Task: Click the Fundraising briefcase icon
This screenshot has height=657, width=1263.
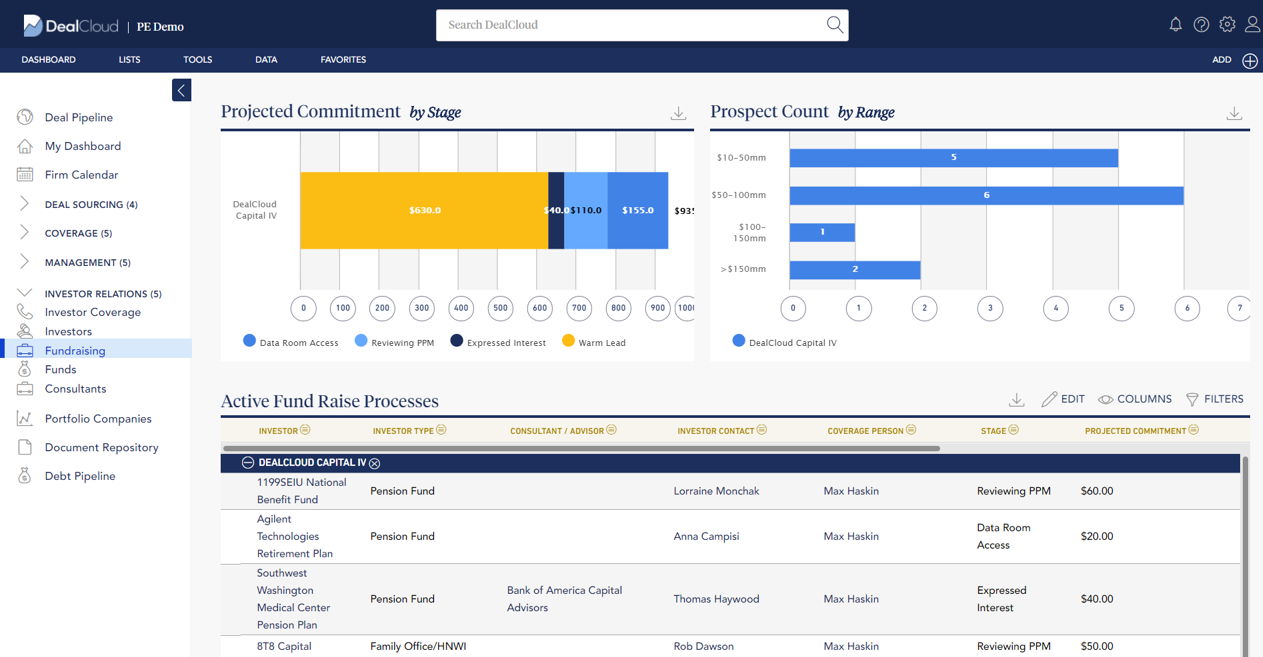Action: click(25, 350)
